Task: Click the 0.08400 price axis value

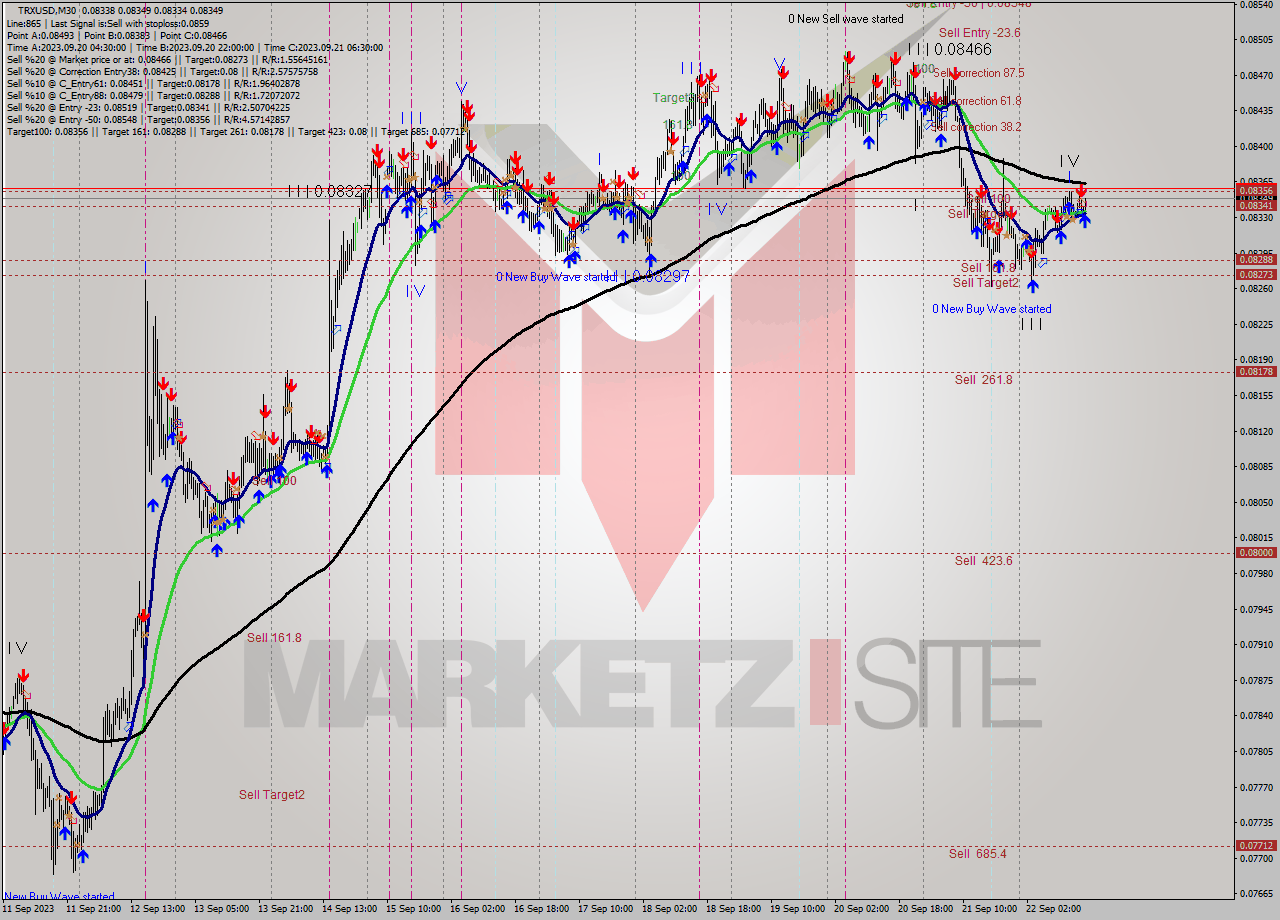Action: [1256, 147]
